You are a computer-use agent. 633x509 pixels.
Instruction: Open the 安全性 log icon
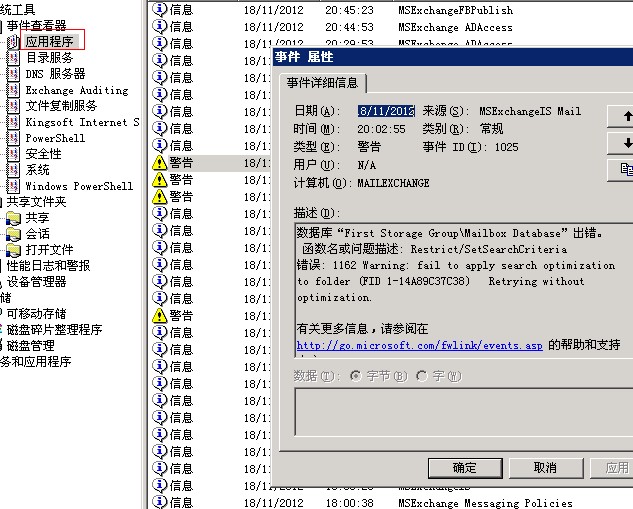[x=13, y=154]
